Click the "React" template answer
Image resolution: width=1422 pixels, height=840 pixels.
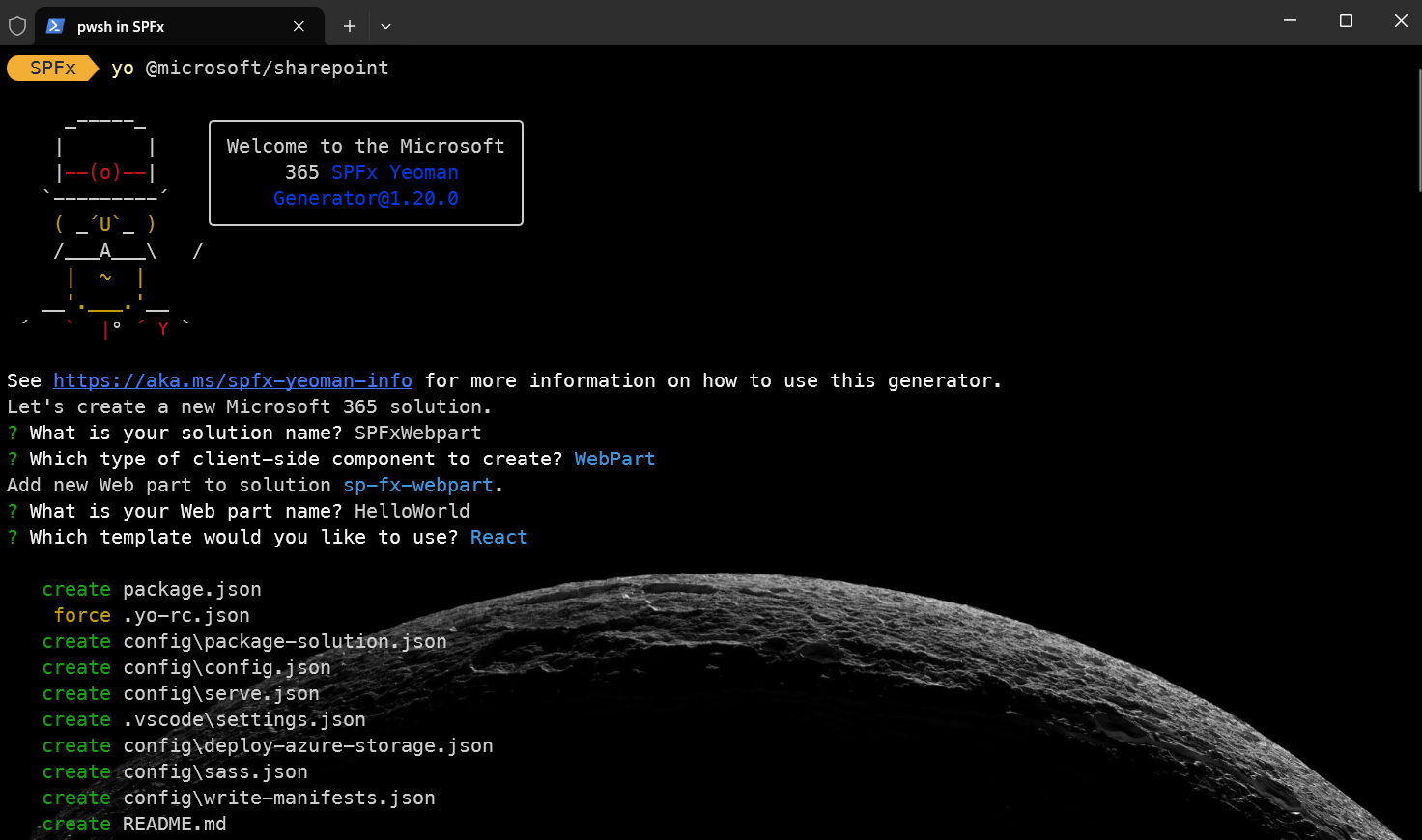coord(498,538)
